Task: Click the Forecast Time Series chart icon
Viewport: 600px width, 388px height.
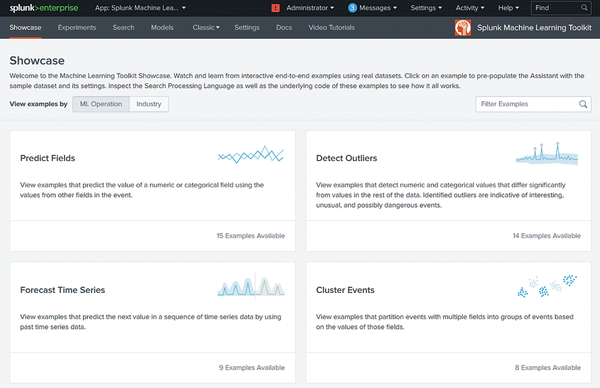Action: click(x=251, y=285)
